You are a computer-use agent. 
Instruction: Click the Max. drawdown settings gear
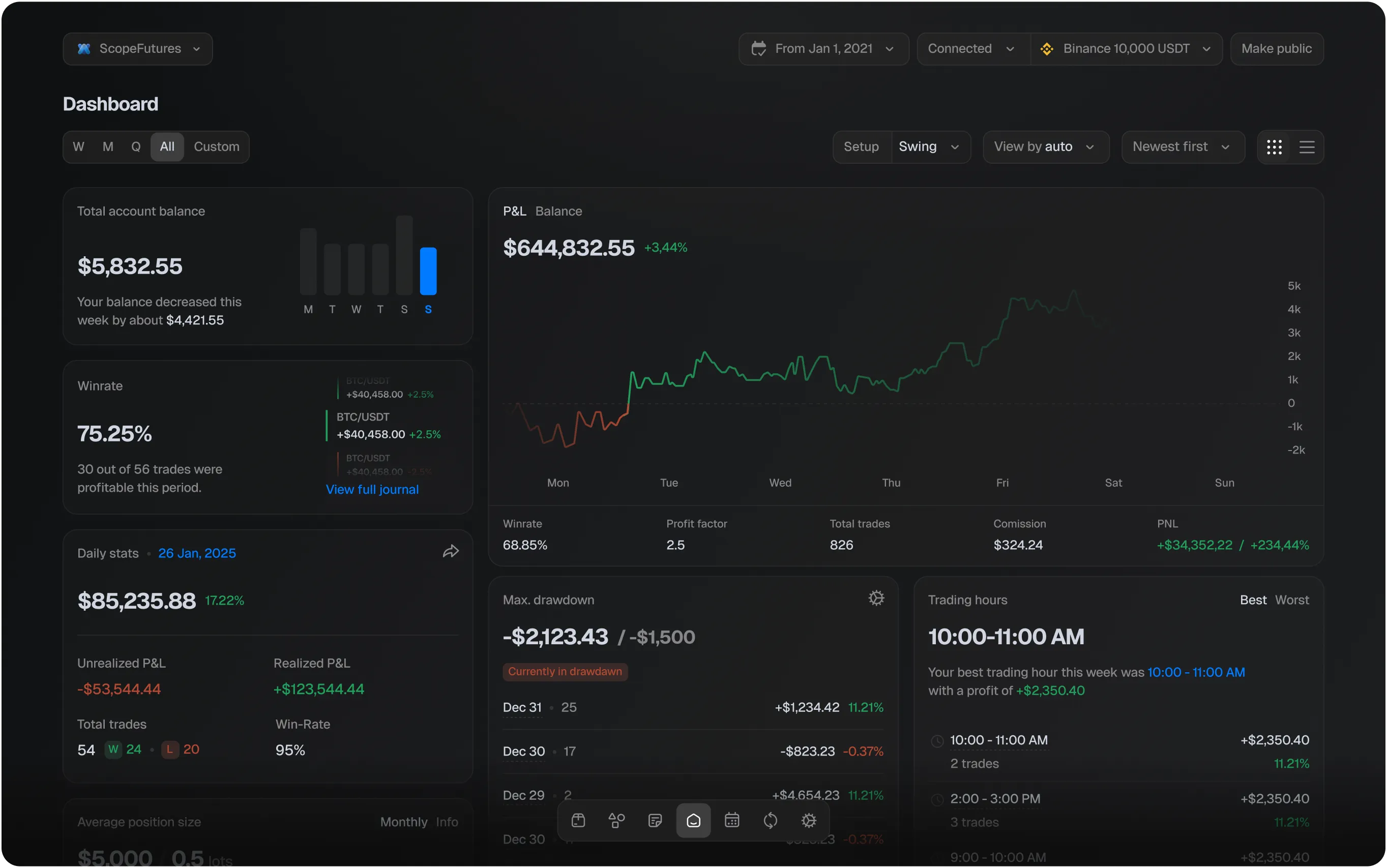pos(876,598)
